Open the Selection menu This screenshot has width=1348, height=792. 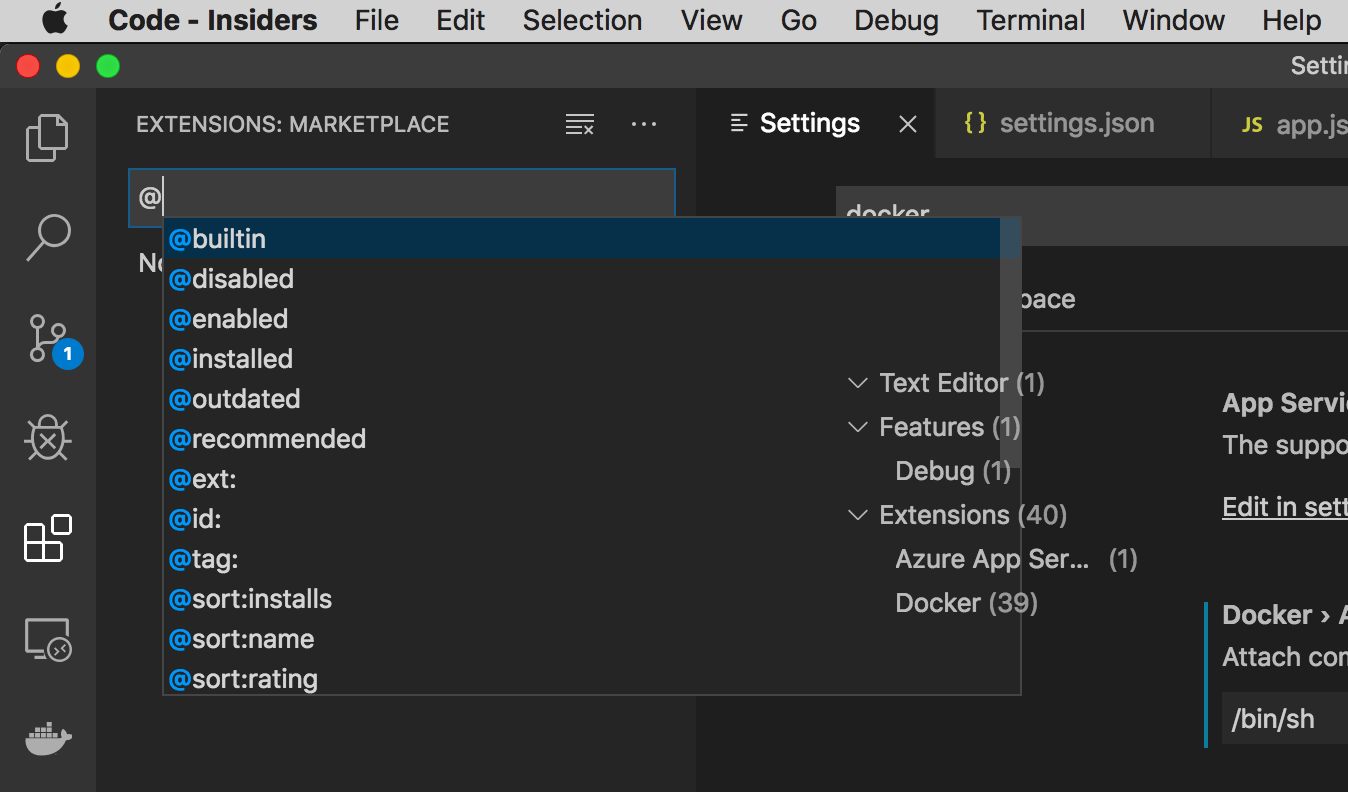click(582, 20)
